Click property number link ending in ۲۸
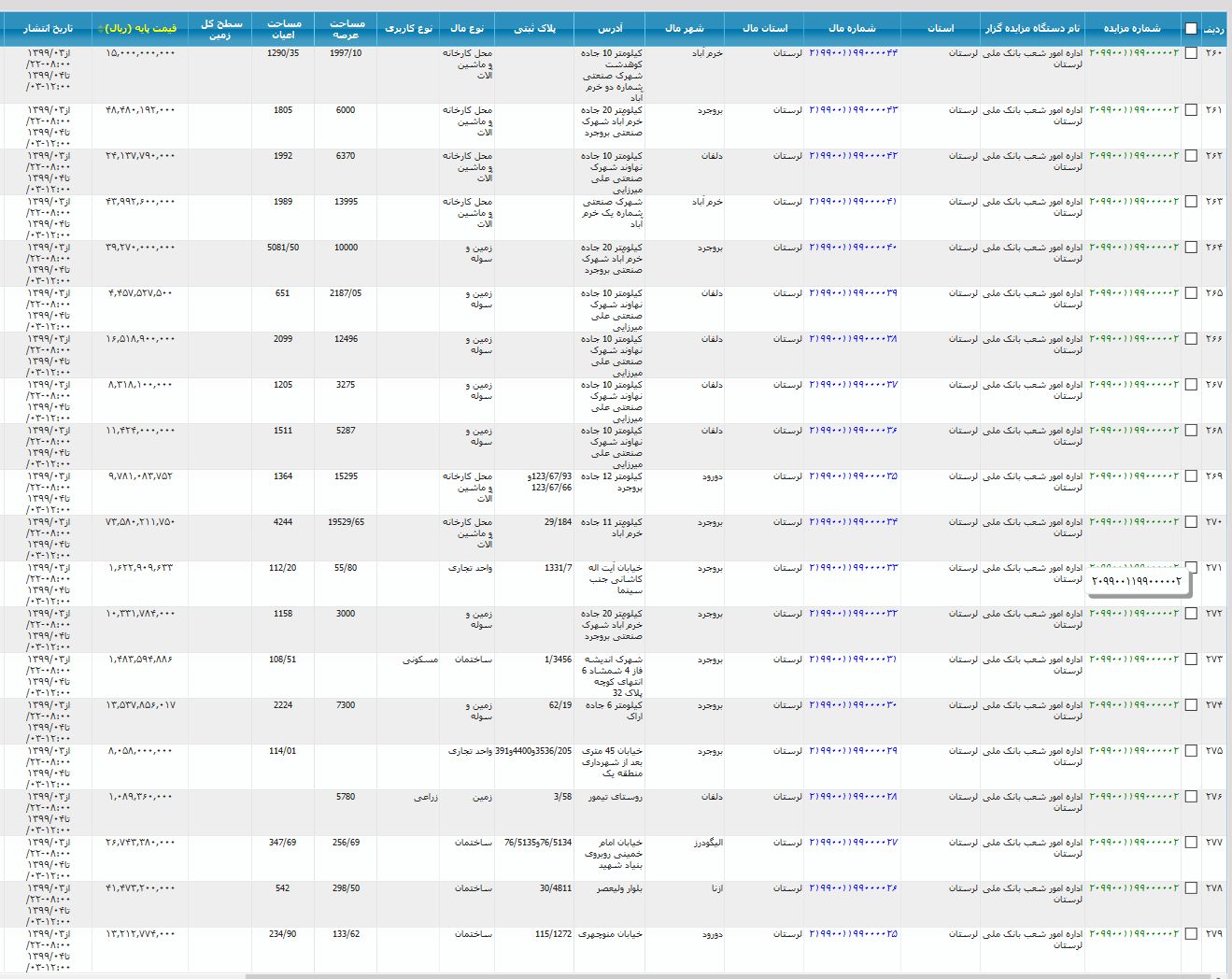This screenshot has height=979, width=1232. coord(853,797)
